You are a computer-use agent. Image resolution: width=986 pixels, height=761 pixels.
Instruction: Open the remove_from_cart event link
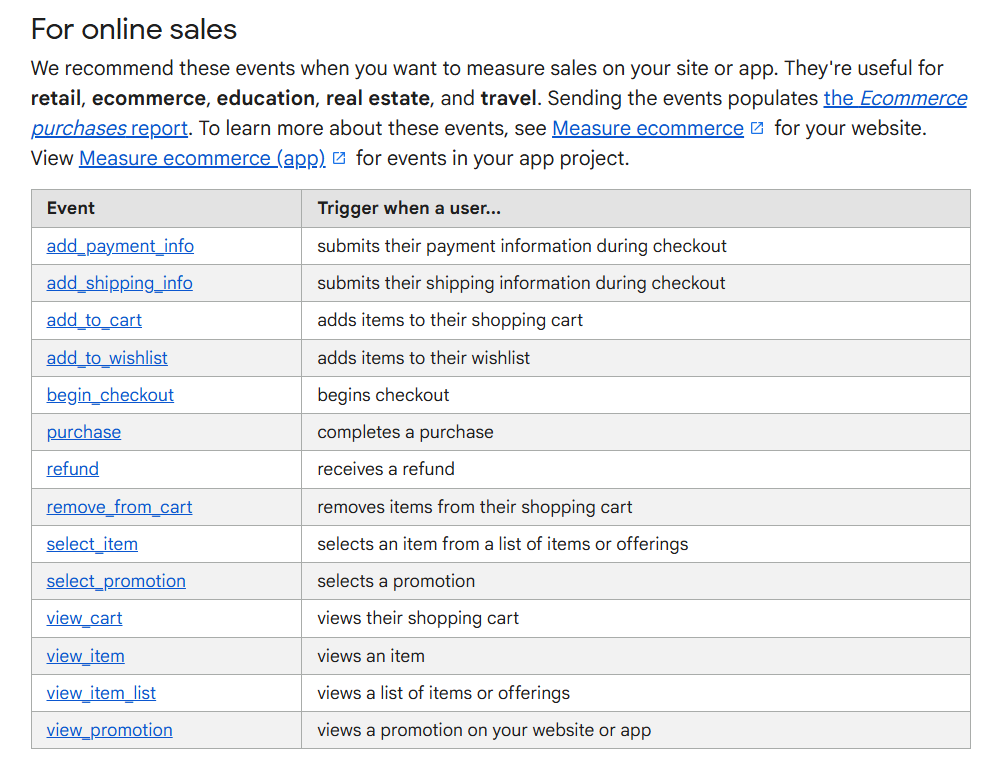click(x=119, y=507)
